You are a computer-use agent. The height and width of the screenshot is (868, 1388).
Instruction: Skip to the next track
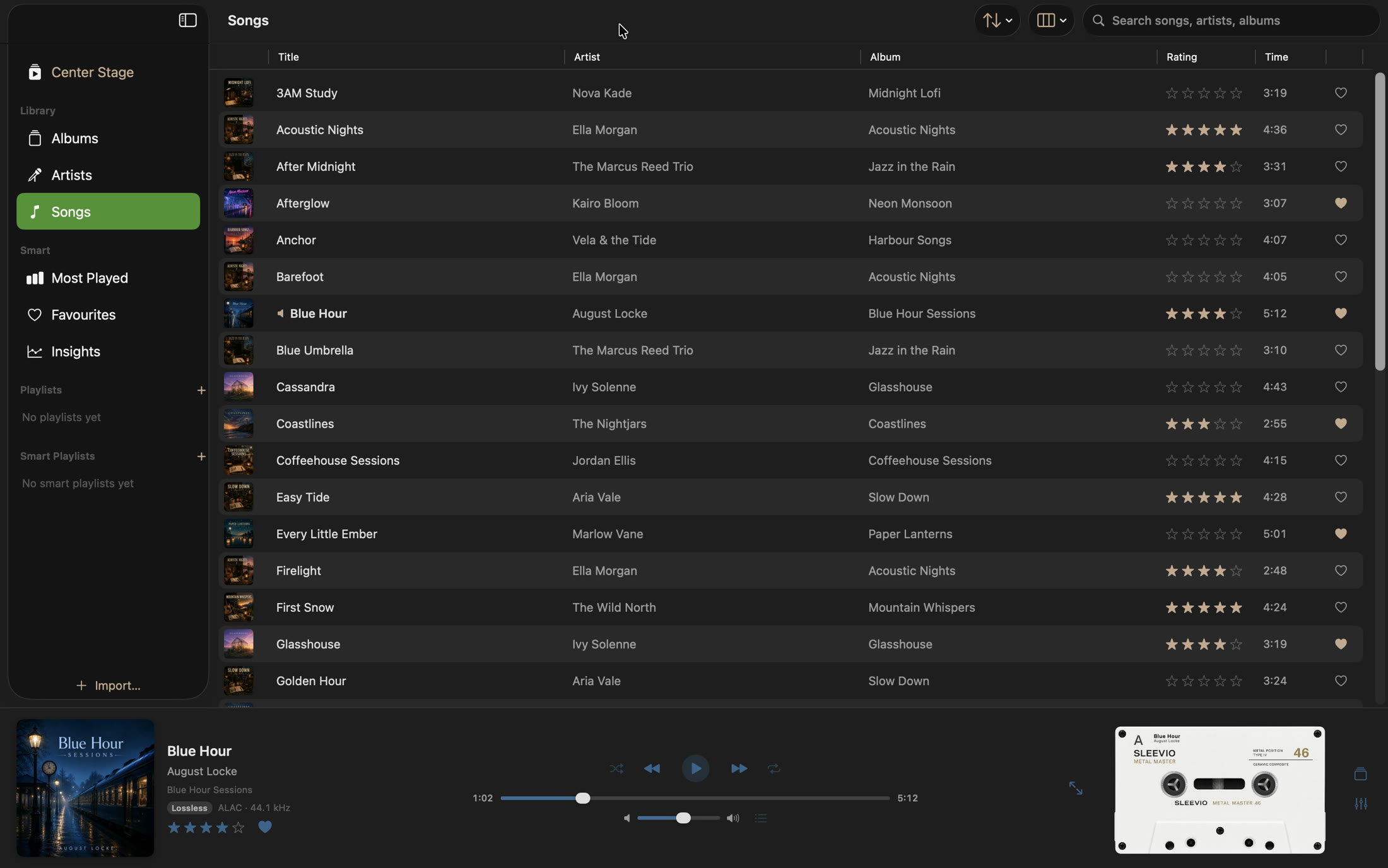[x=739, y=768]
